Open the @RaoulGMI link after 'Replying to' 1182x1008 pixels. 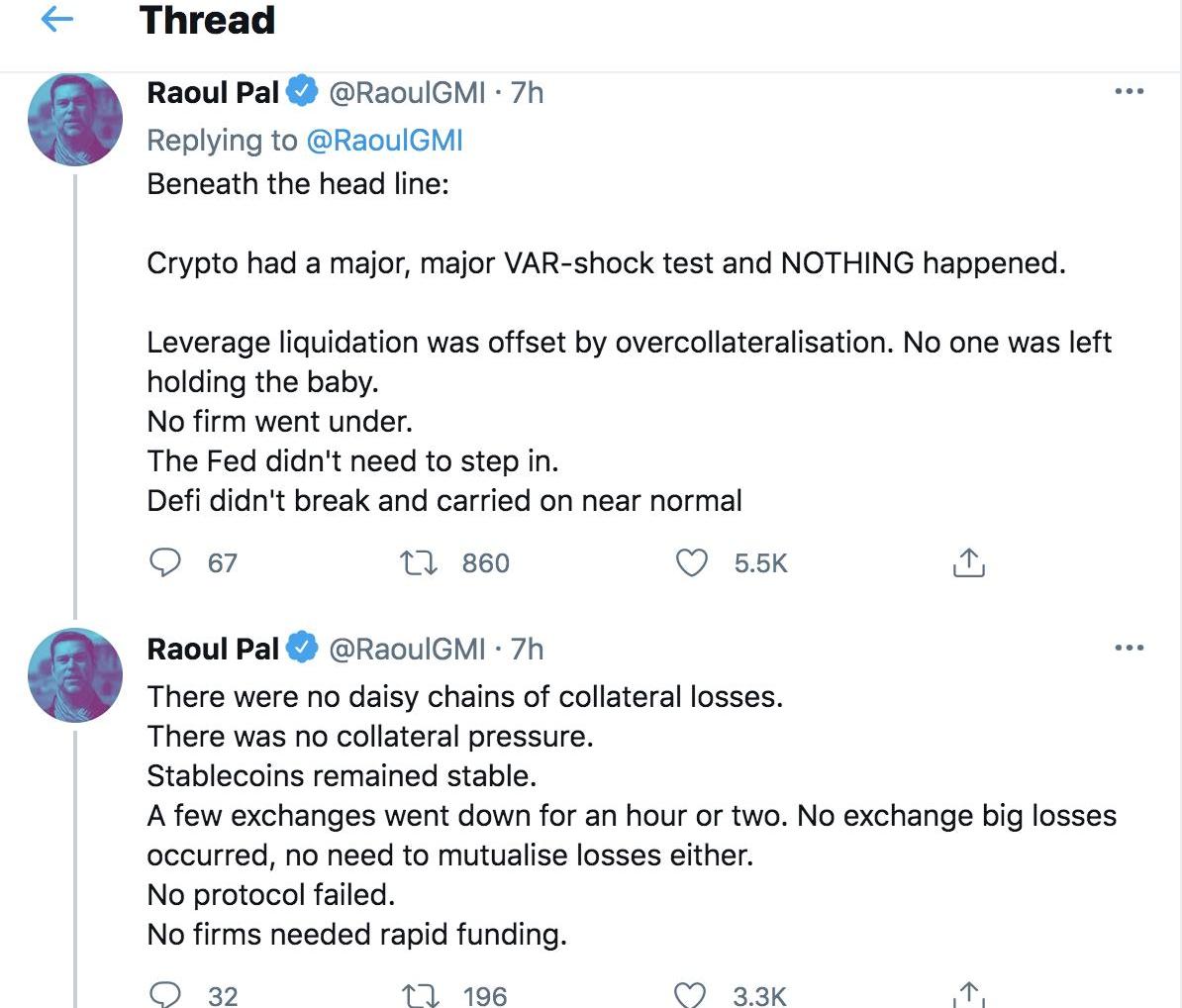385,141
